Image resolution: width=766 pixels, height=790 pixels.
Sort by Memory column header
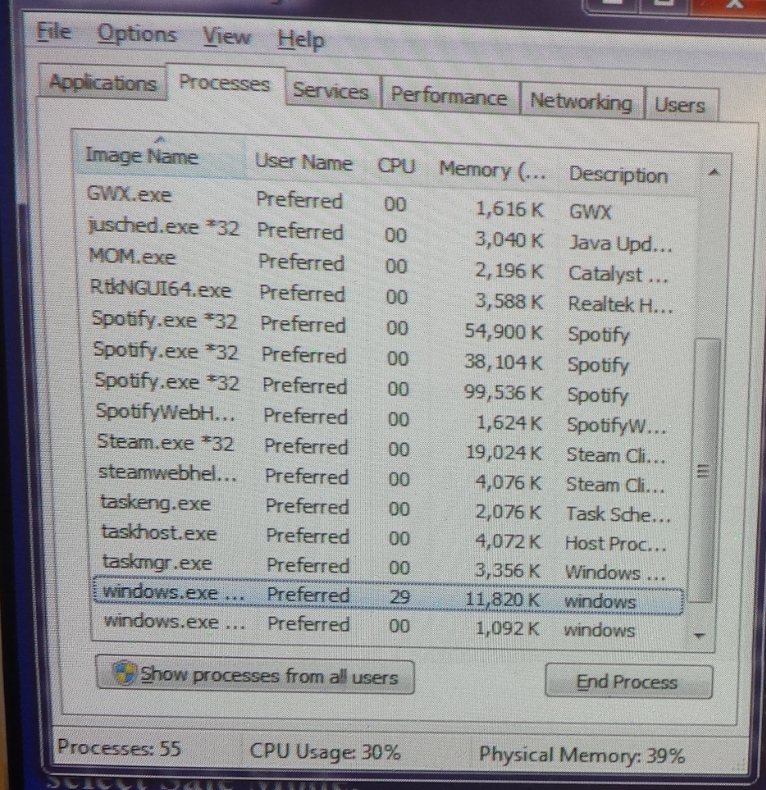coord(492,170)
